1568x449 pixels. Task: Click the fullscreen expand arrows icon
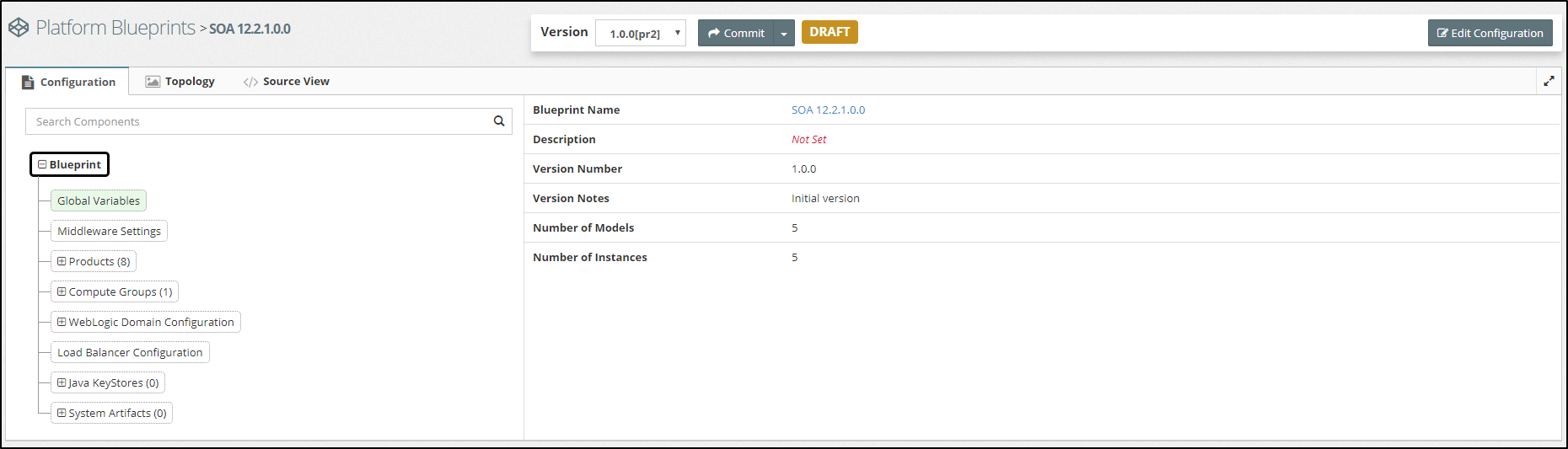pyautogui.click(x=1549, y=82)
